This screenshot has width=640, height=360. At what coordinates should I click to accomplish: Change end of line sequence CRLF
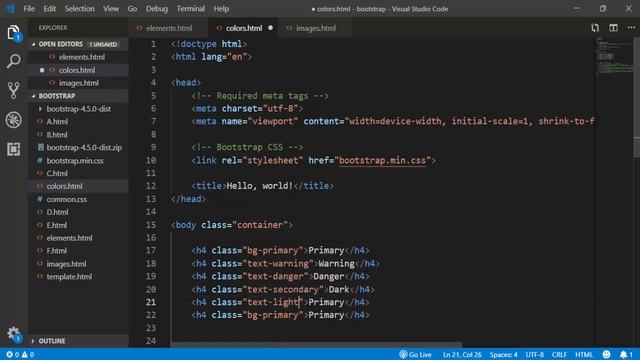(559, 354)
